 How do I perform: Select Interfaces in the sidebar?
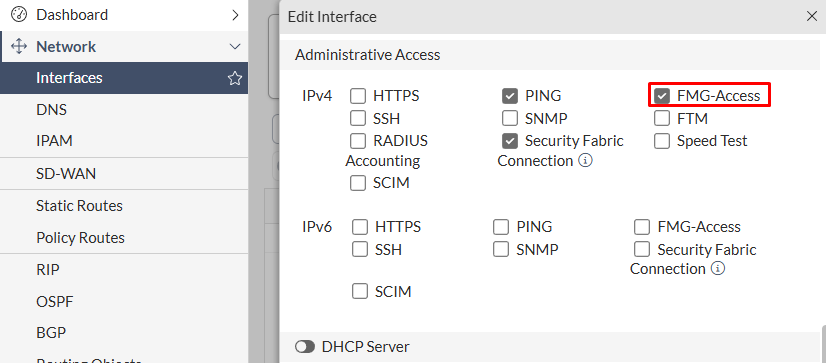click(124, 78)
